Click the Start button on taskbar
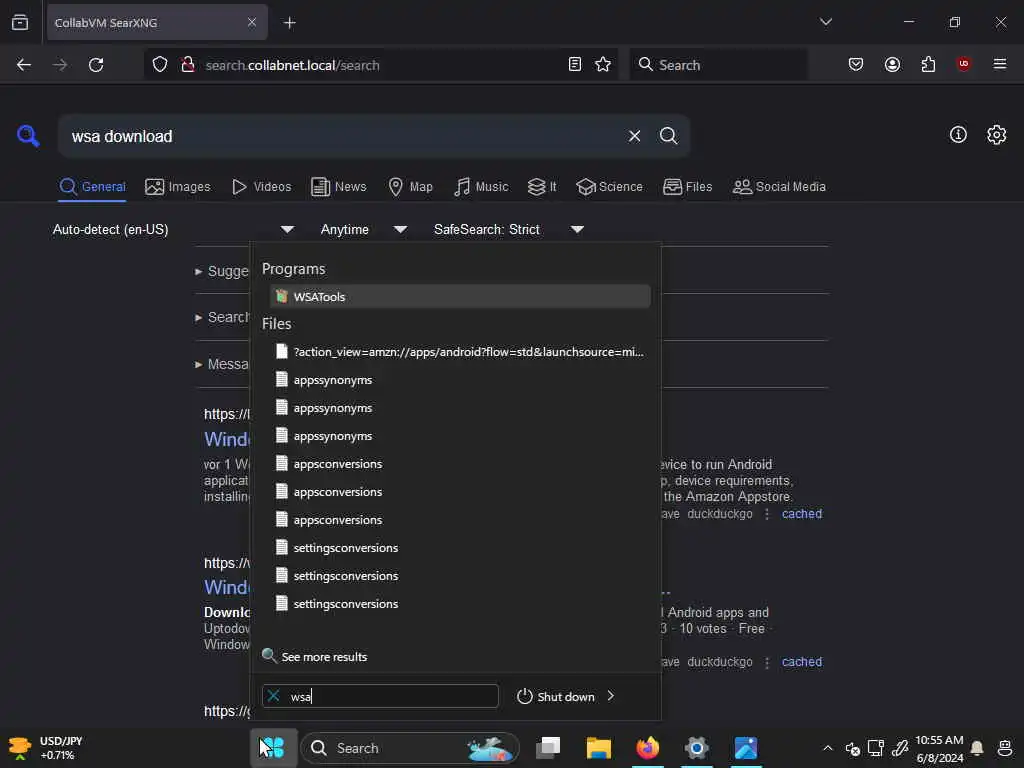1024x768 pixels. click(274, 748)
